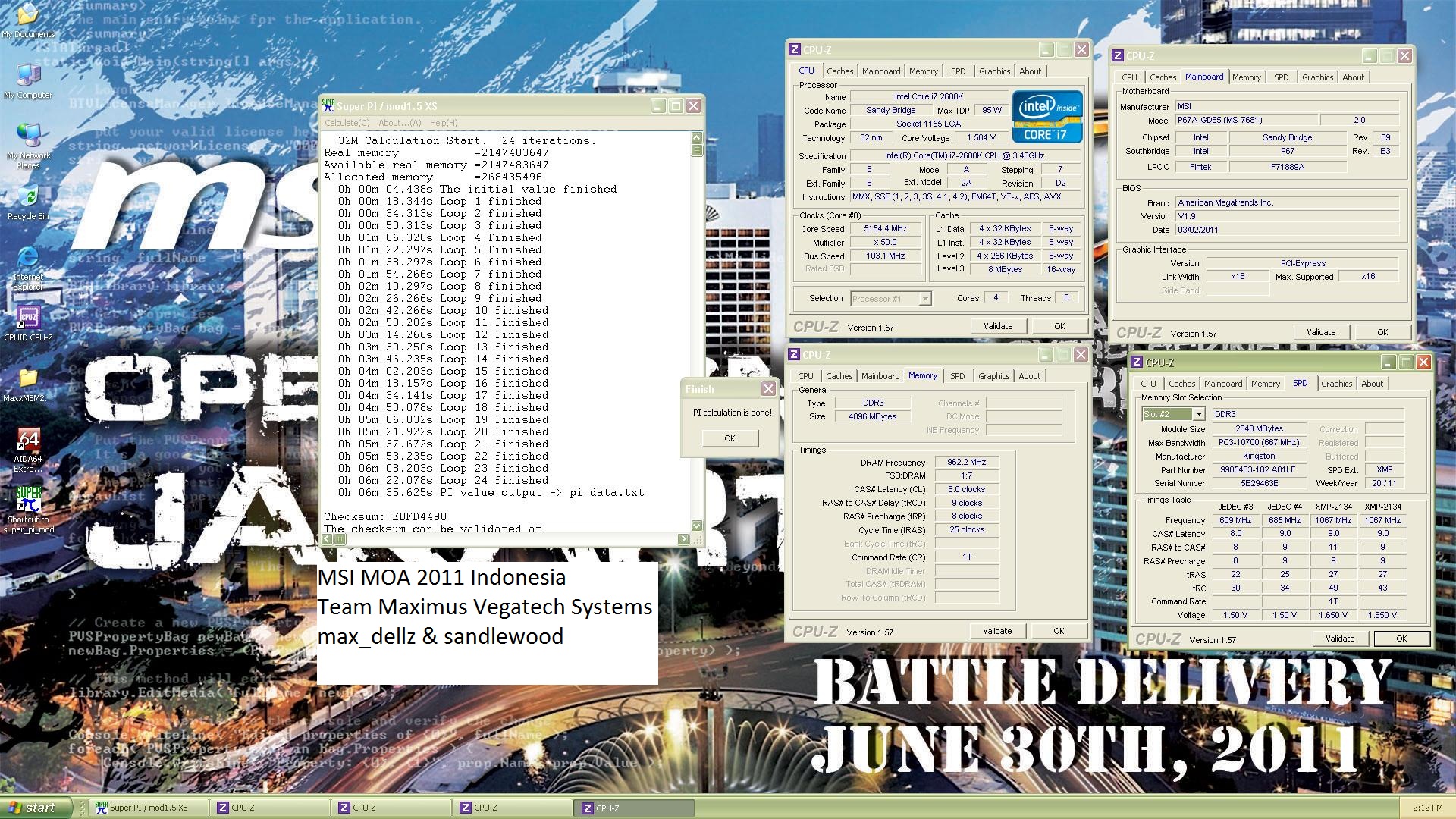Screen dimensions: 1456x819
Task: Open the My Computer icon
Action: coord(28,76)
